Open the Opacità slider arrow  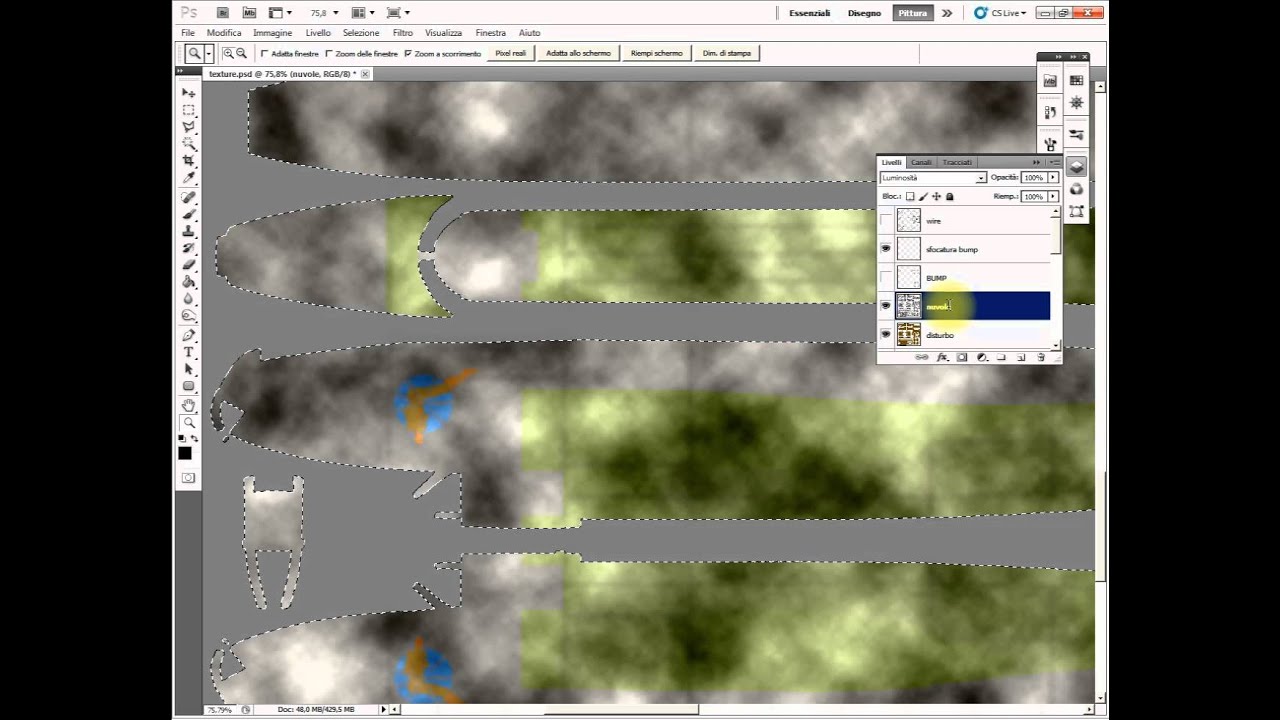click(1053, 178)
